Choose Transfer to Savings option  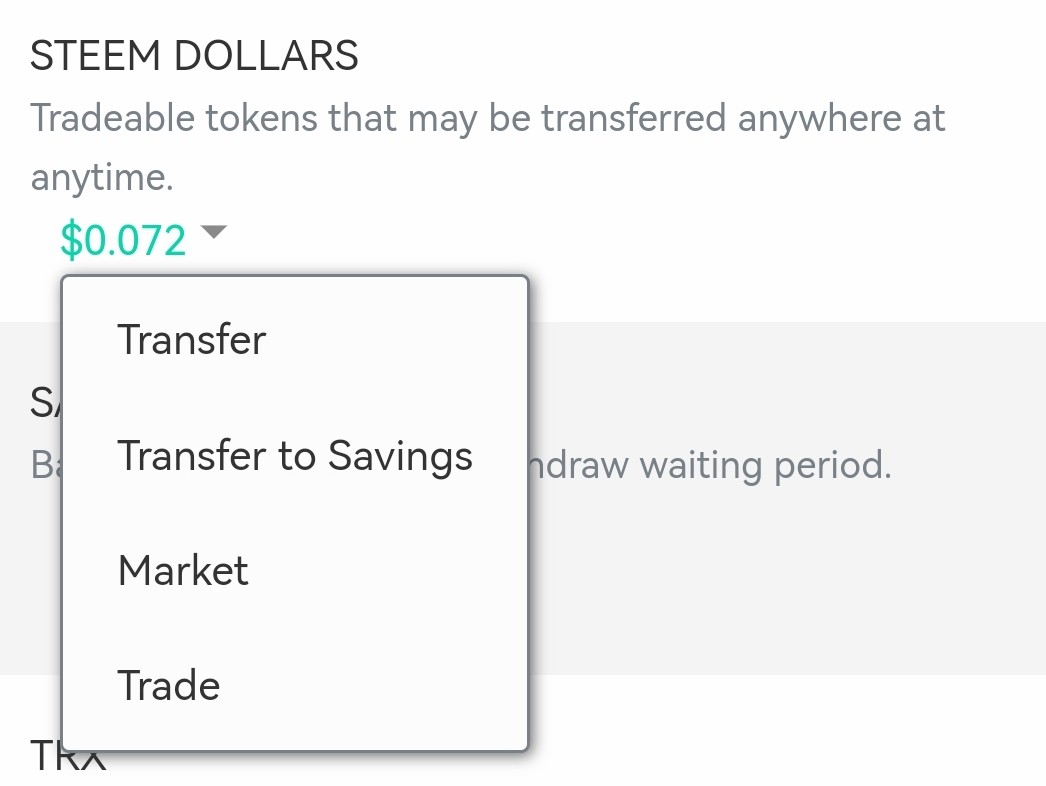pos(294,456)
